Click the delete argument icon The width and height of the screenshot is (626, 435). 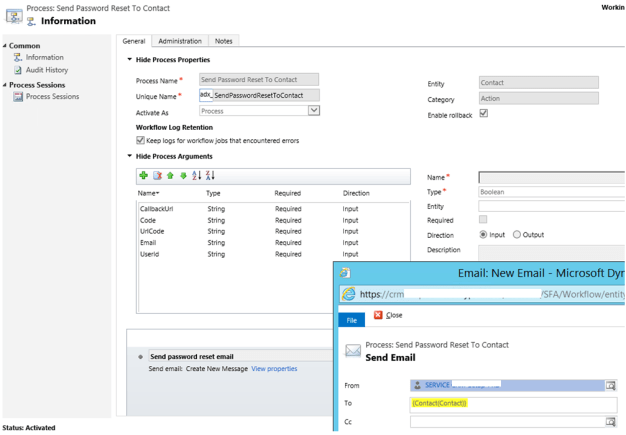157,176
